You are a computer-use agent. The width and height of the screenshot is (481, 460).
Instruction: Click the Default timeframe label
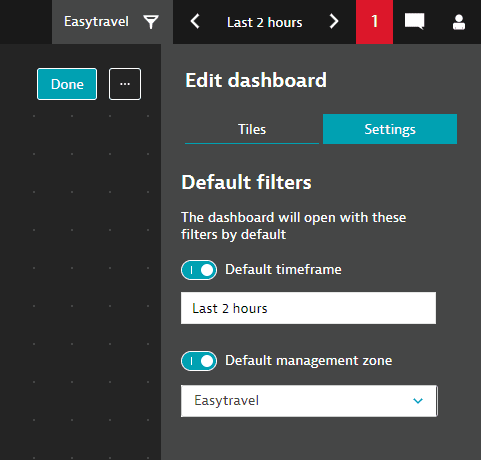pyautogui.click(x=283, y=269)
